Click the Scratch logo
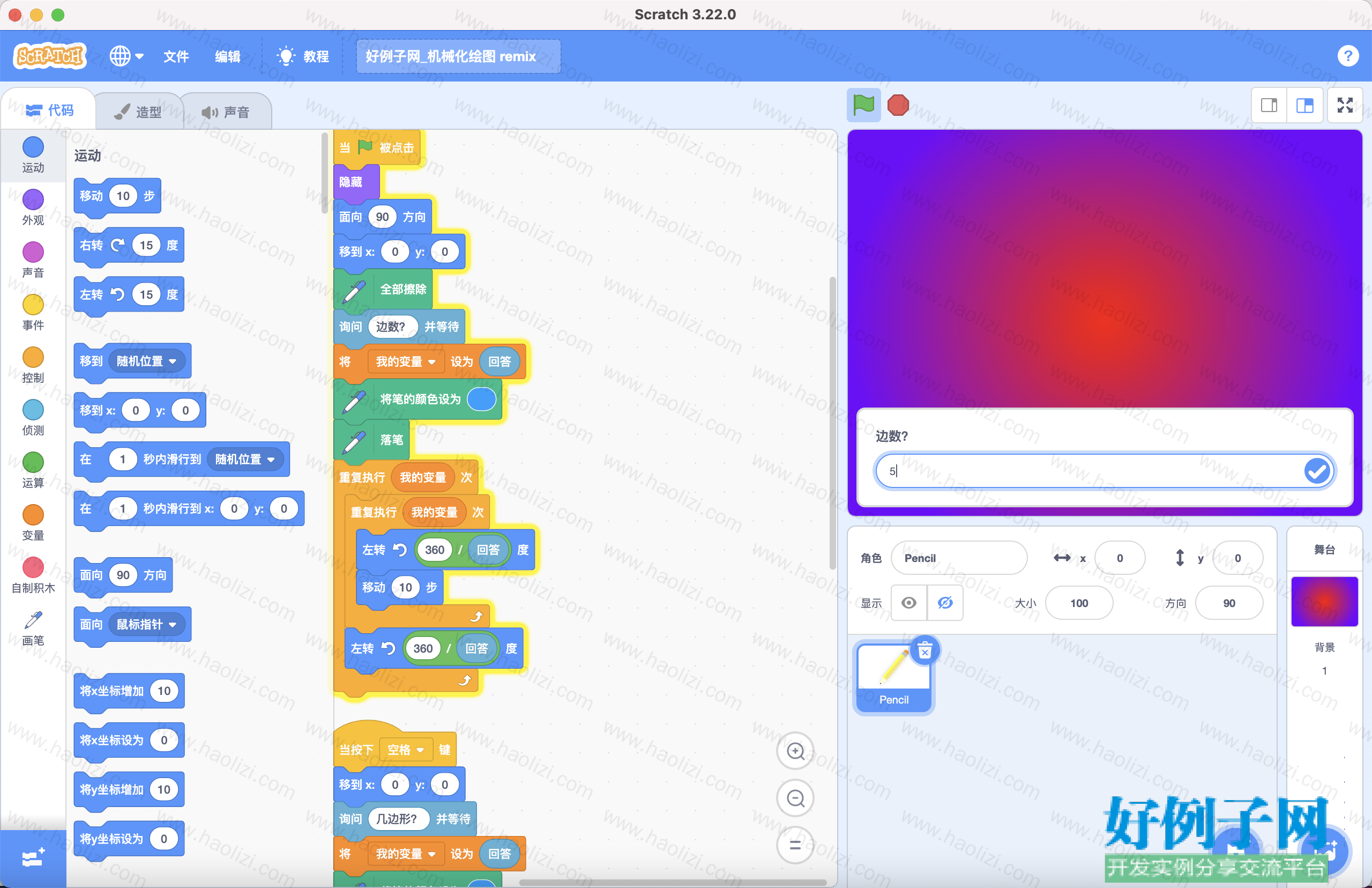 point(49,56)
